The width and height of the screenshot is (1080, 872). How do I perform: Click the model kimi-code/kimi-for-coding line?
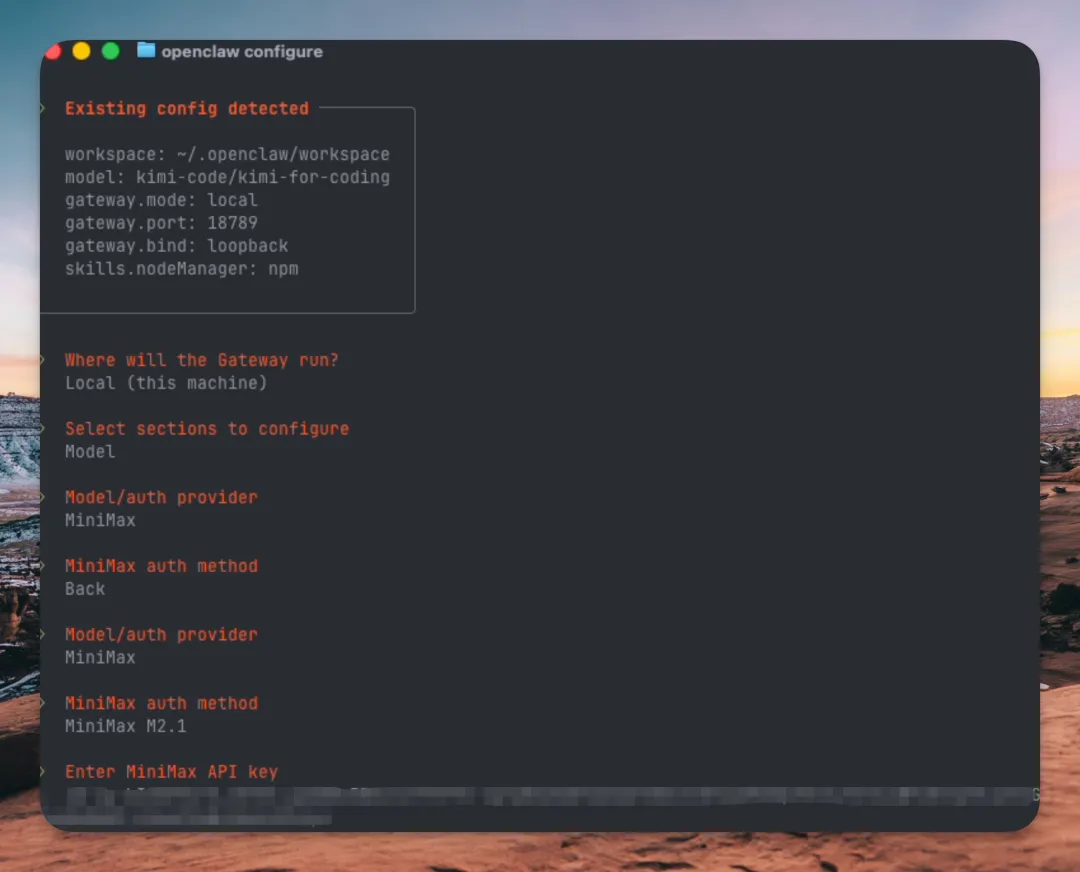227,177
